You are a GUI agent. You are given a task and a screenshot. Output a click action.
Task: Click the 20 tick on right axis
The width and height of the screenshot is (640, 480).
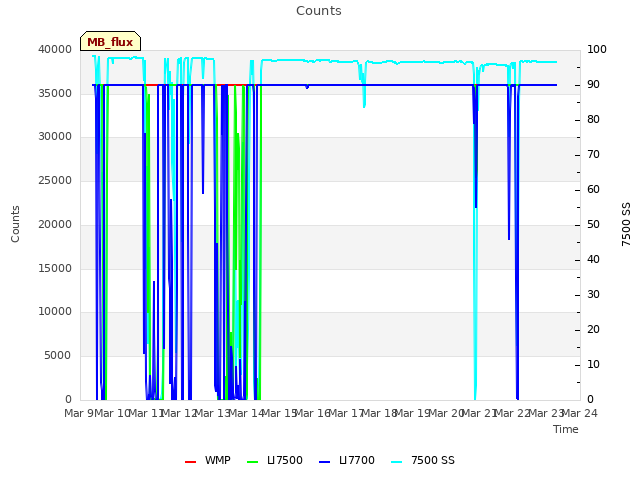click(593, 329)
